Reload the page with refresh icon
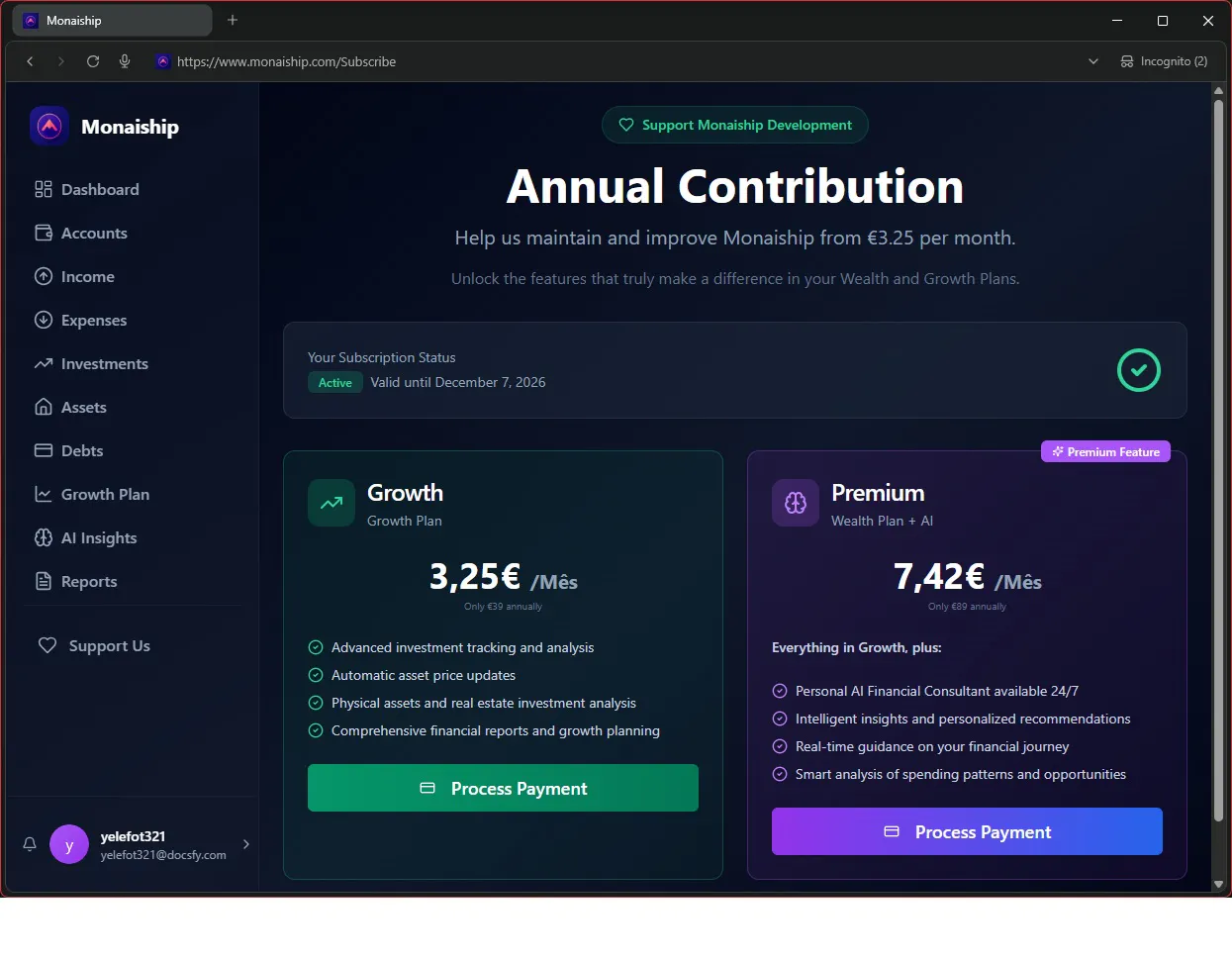The image size is (1232, 961). 93,61
